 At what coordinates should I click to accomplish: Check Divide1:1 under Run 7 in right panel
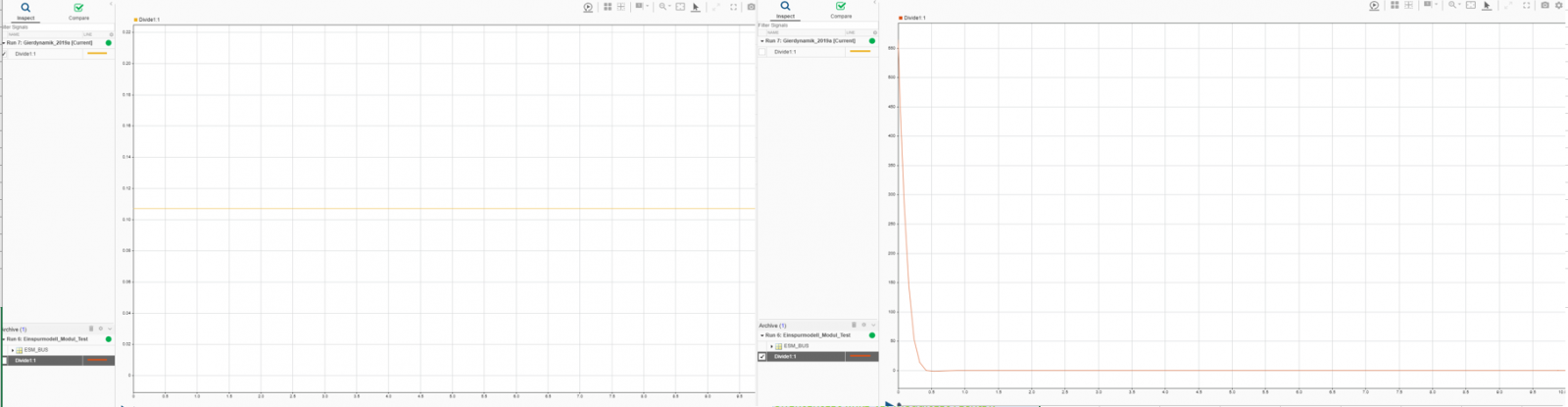pos(762,52)
